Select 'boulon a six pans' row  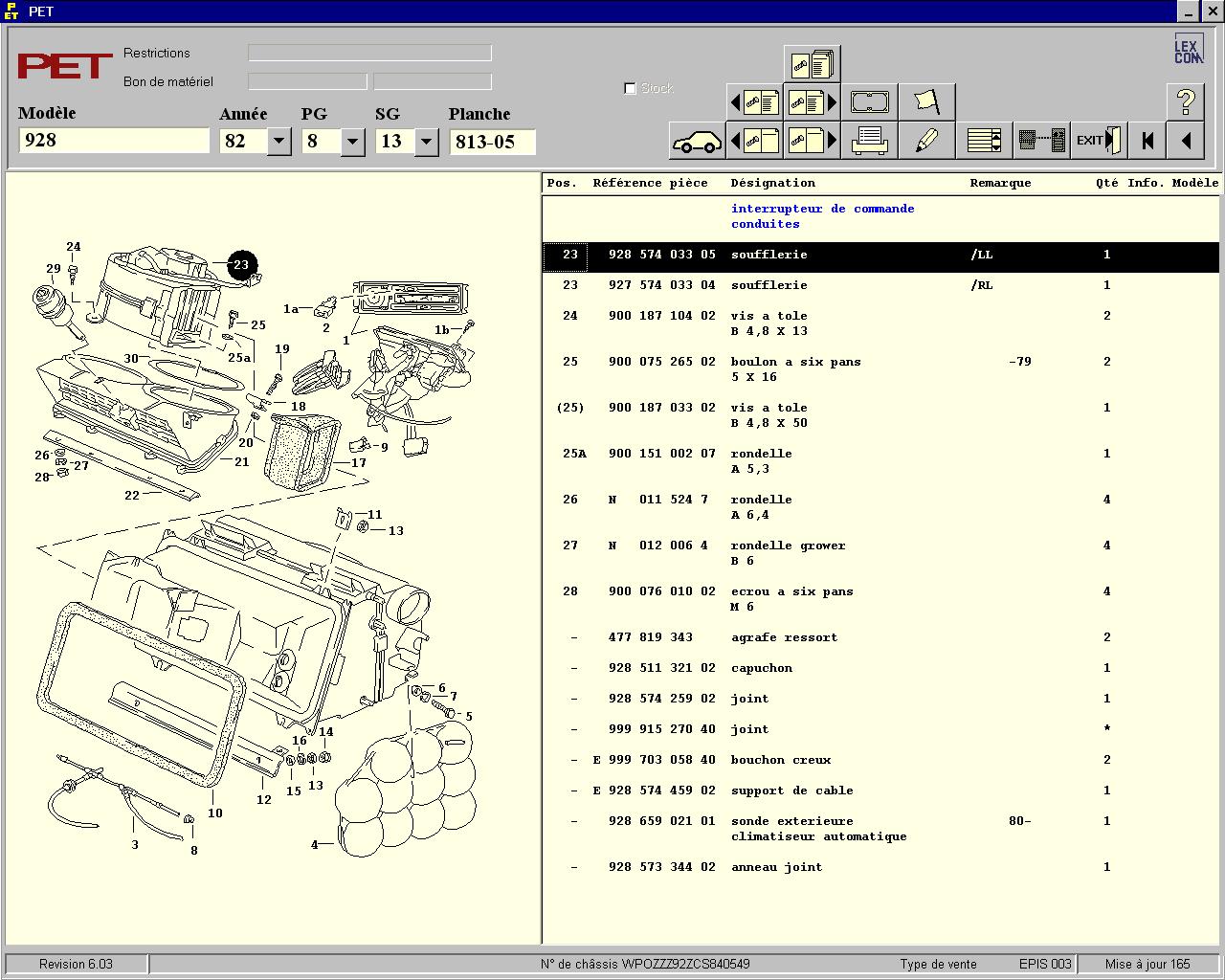pyautogui.click(x=881, y=369)
